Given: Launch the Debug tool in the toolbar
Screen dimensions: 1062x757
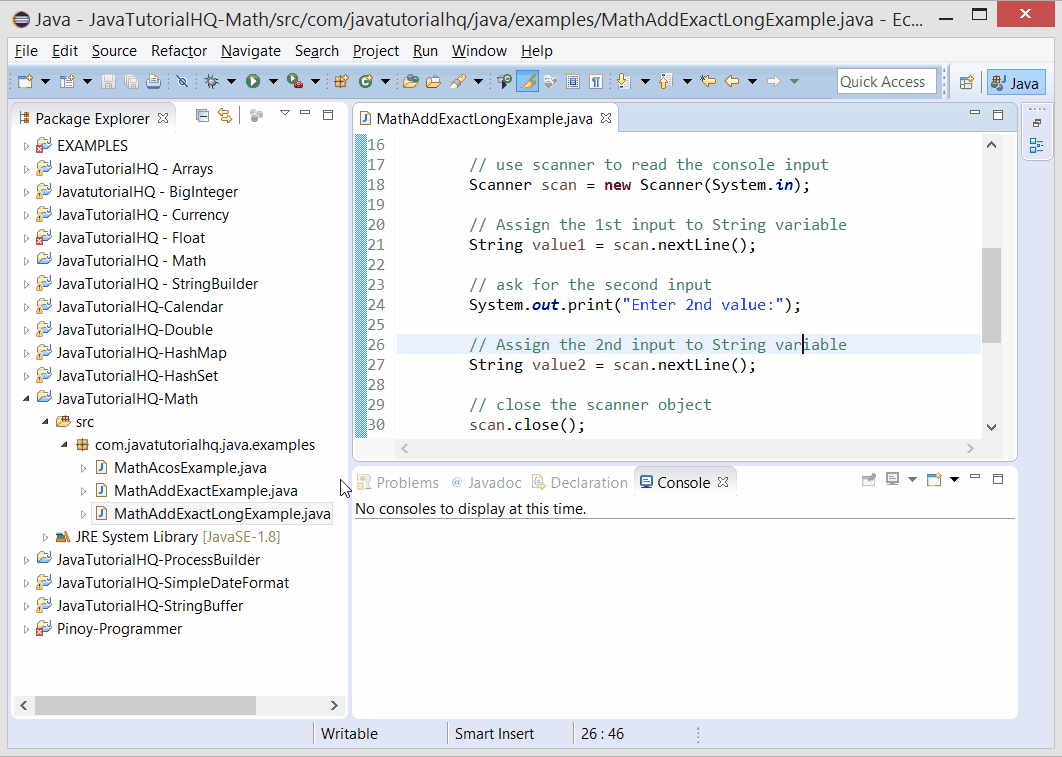Looking at the screenshot, I should pyautogui.click(x=209, y=80).
